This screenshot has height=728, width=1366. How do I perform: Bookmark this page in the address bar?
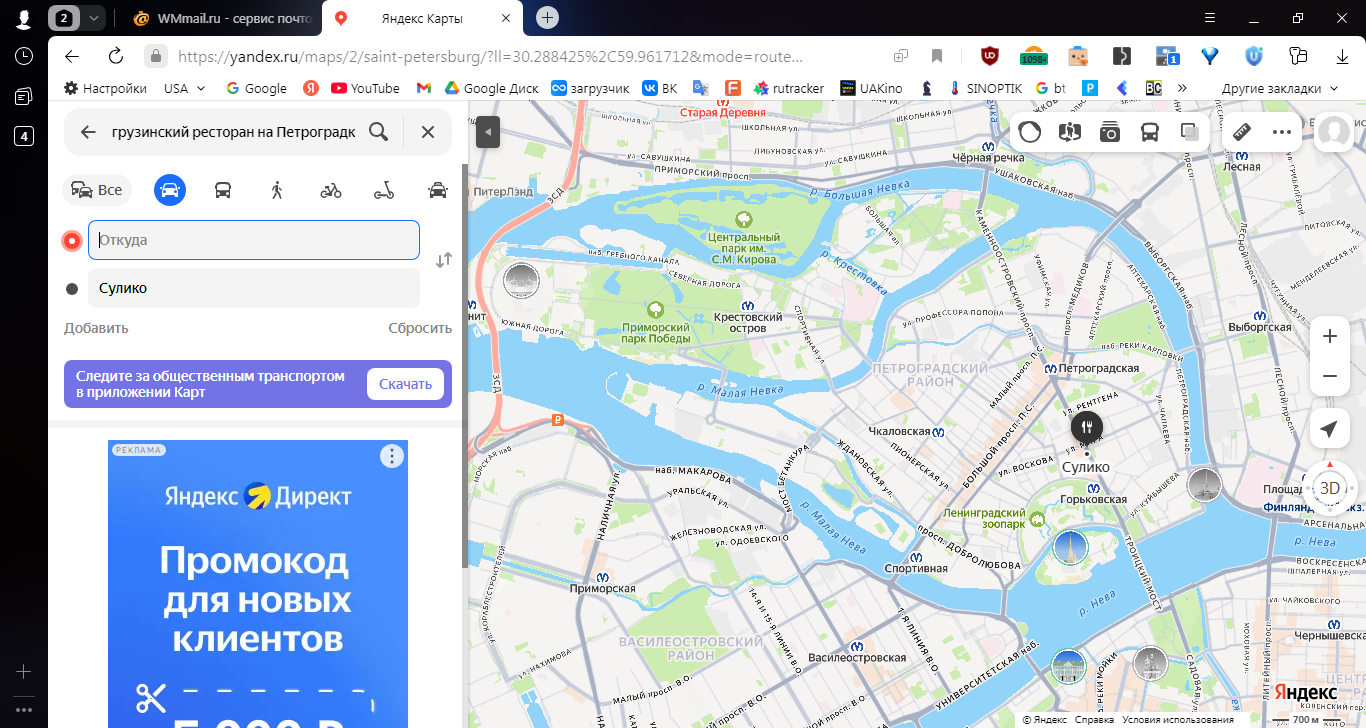[x=937, y=56]
